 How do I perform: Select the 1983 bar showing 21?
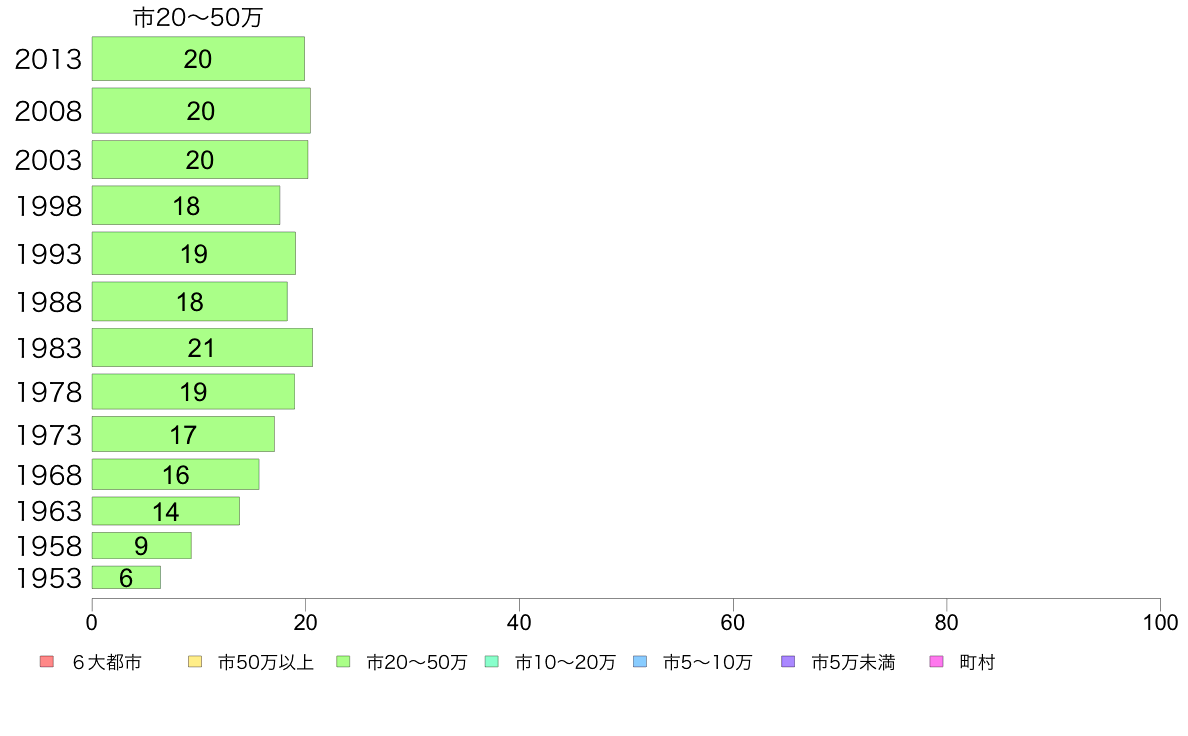coord(202,348)
